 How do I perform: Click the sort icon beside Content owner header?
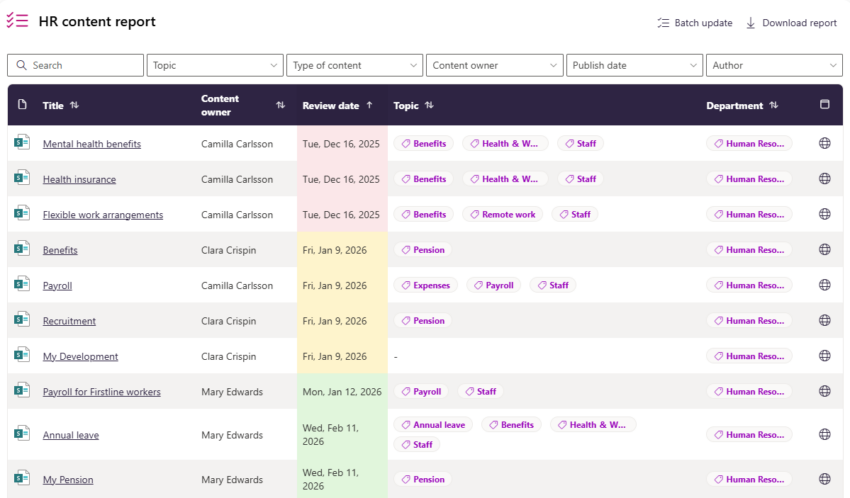[x=280, y=105]
